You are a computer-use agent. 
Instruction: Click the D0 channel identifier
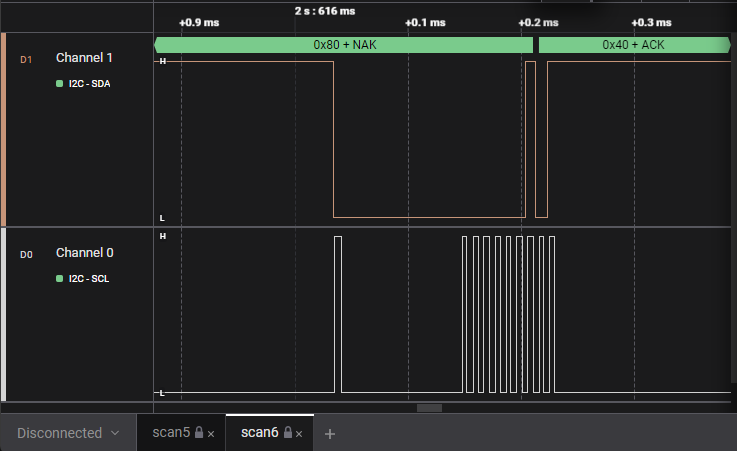(27, 255)
